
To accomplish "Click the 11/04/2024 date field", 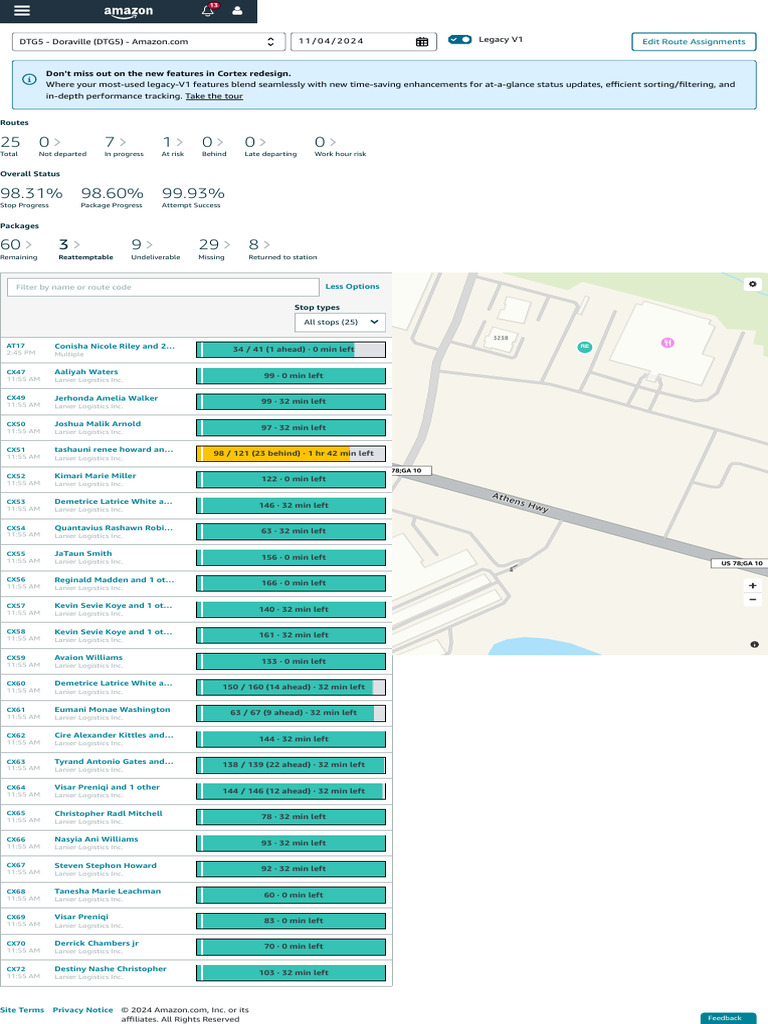I will 363,41.
